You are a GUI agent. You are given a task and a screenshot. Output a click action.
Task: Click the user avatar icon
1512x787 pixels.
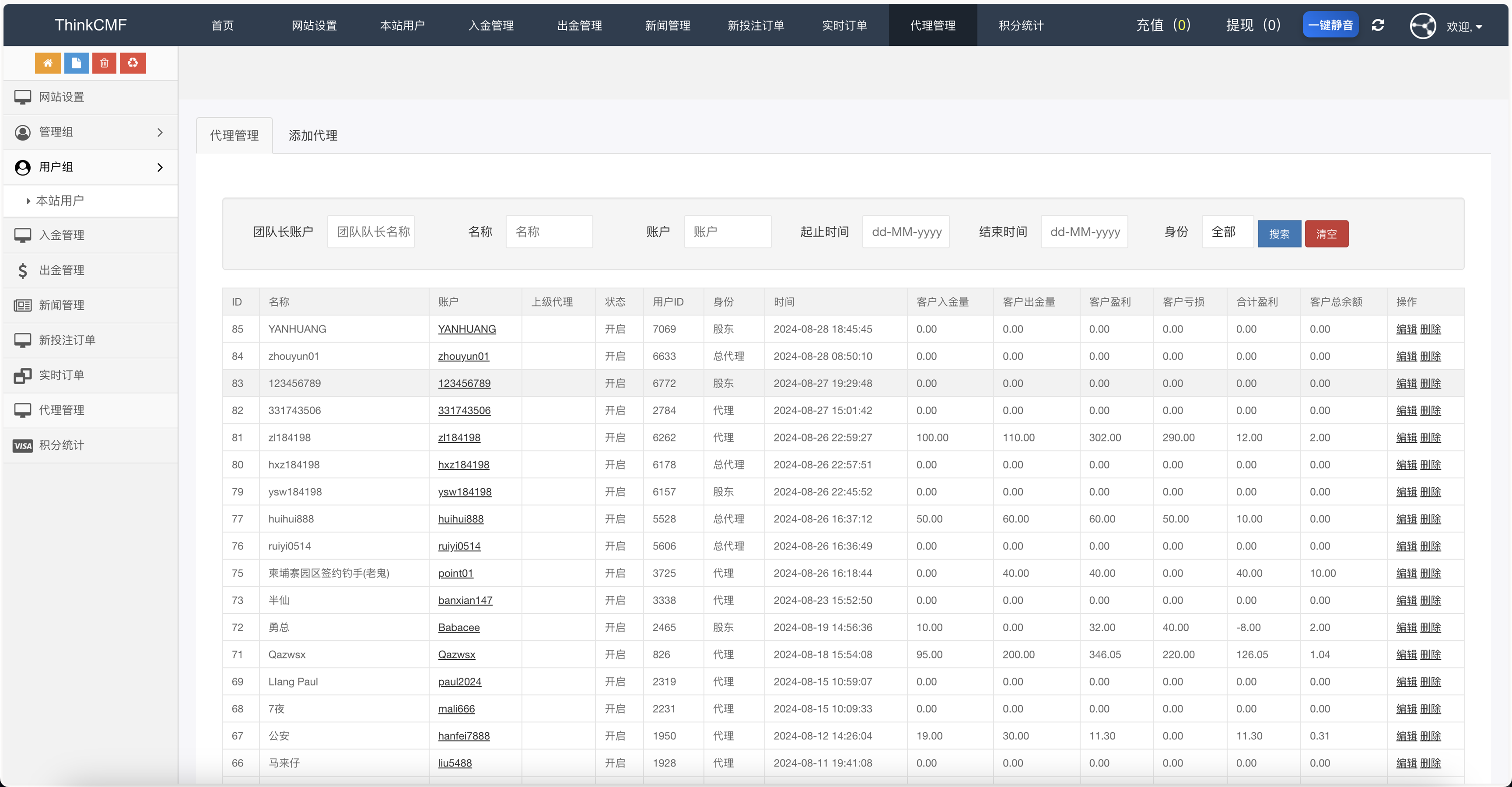(1422, 25)
